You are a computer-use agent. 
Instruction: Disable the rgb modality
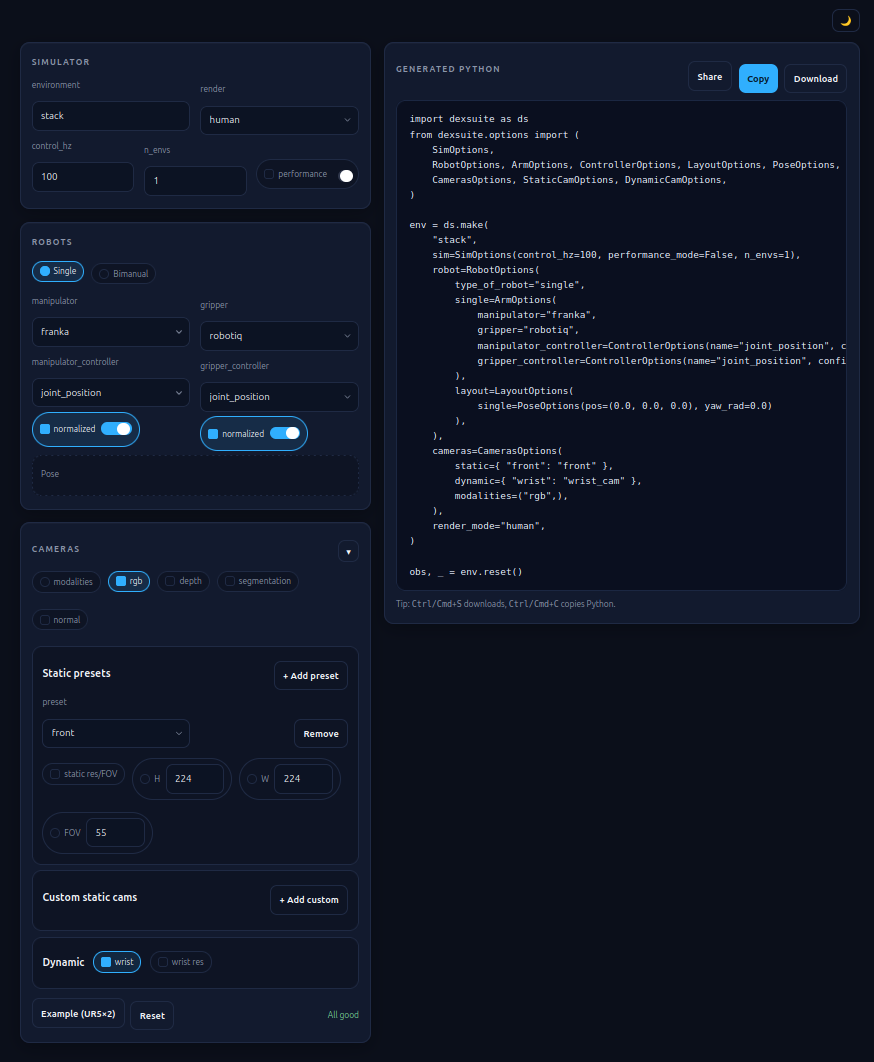click(129, 581)
